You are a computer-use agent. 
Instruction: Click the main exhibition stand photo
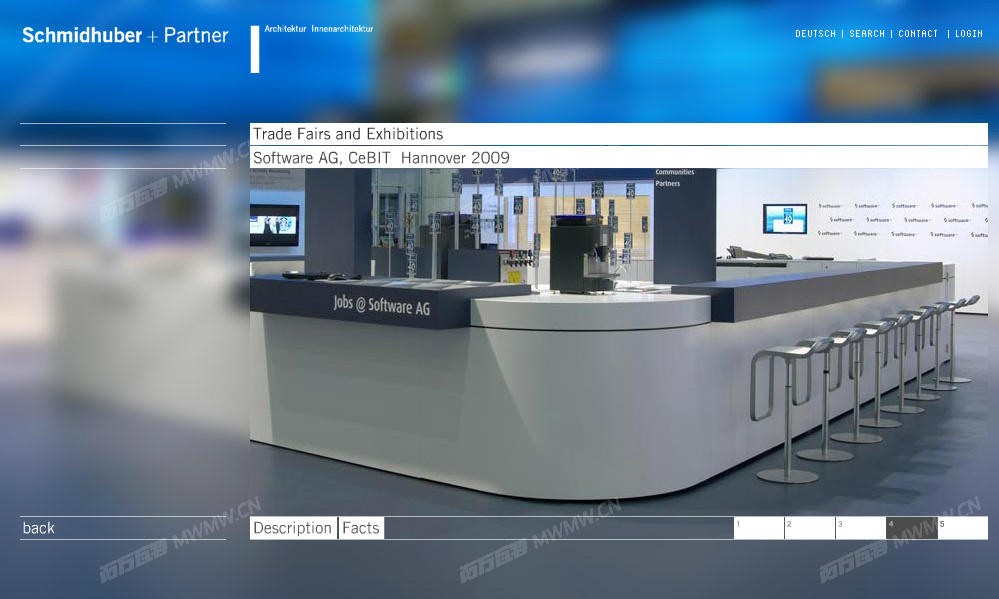[x=619, y=342]
